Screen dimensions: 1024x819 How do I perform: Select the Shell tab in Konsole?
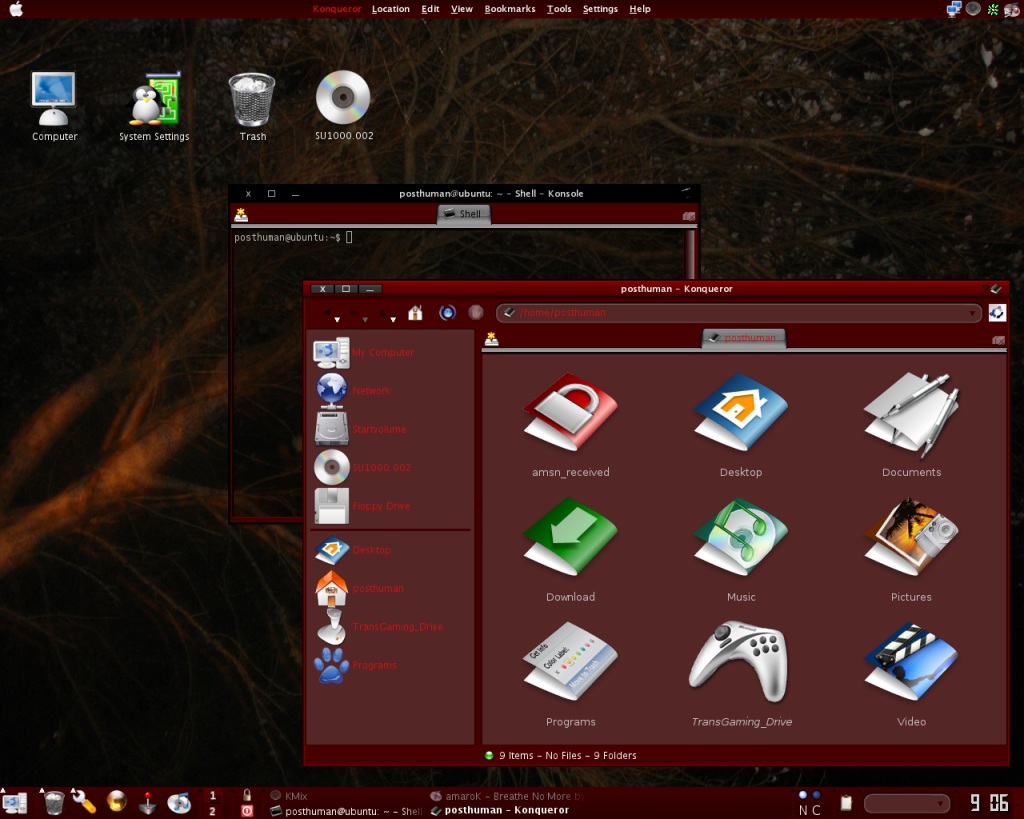[x=464, y=214]
